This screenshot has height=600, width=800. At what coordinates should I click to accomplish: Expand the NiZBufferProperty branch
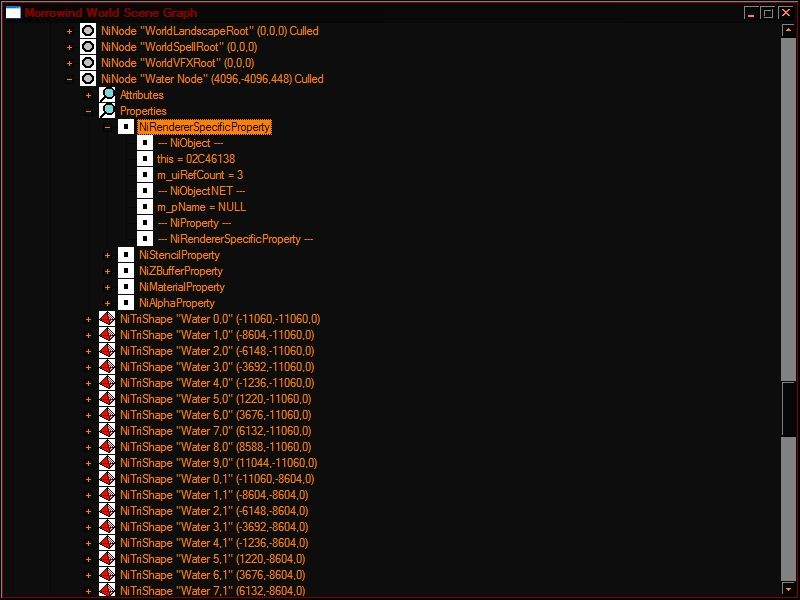click(x=107, y=271)
